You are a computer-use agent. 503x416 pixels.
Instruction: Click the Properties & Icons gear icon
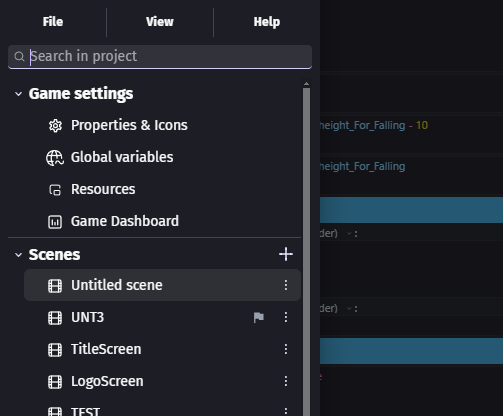click(55, 126)
